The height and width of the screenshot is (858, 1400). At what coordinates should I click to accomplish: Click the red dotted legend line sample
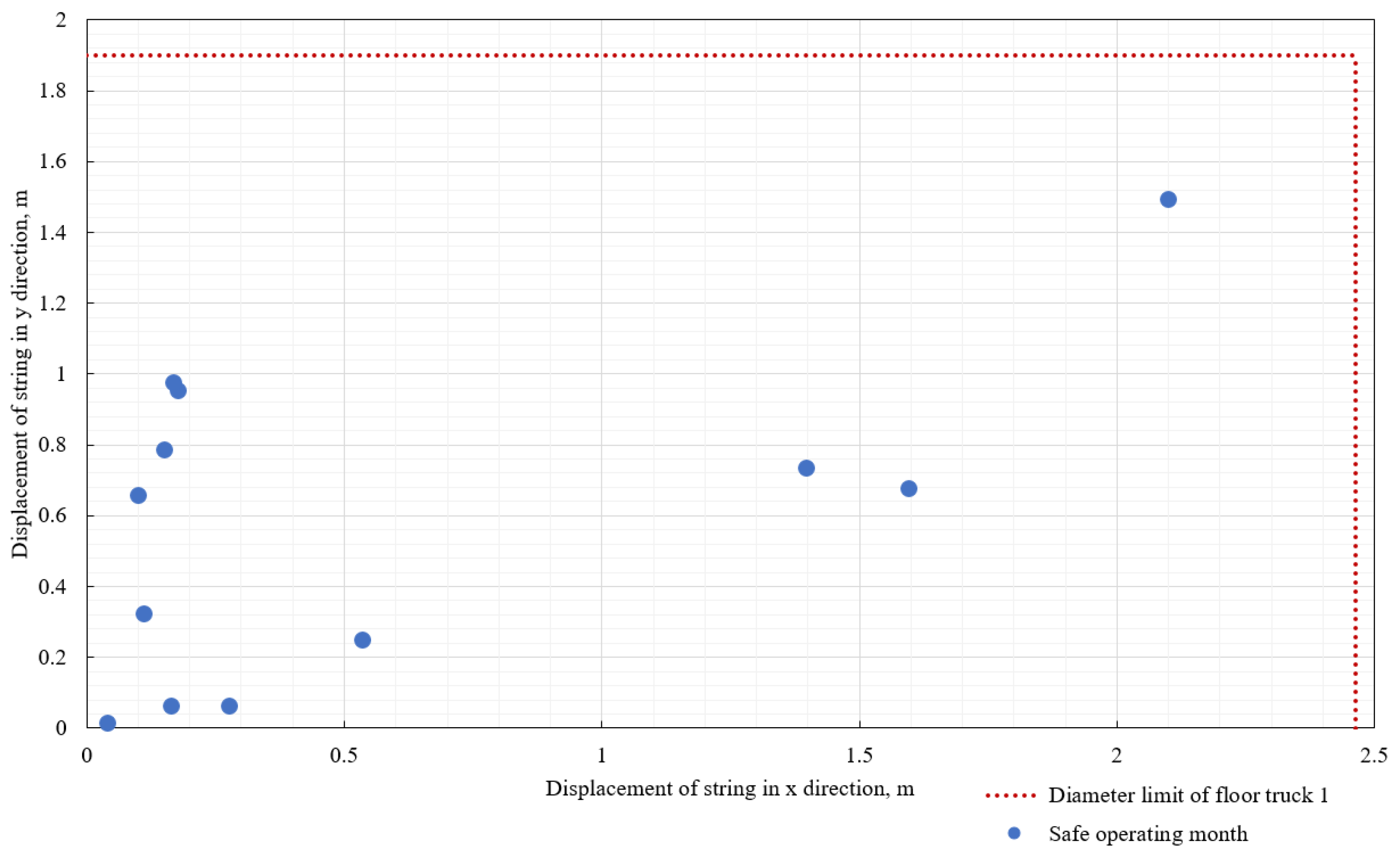(x=1010, y=795)
